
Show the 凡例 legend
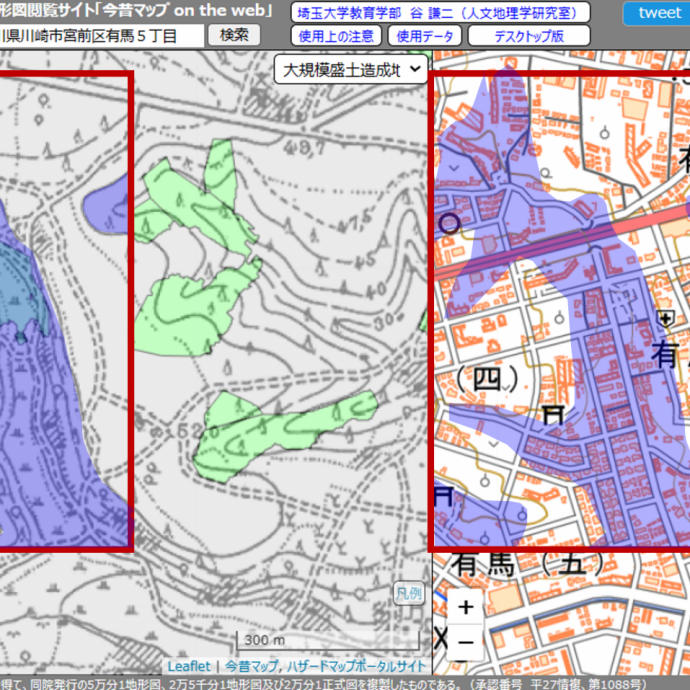pyautogui.click(x=408, y=593)
